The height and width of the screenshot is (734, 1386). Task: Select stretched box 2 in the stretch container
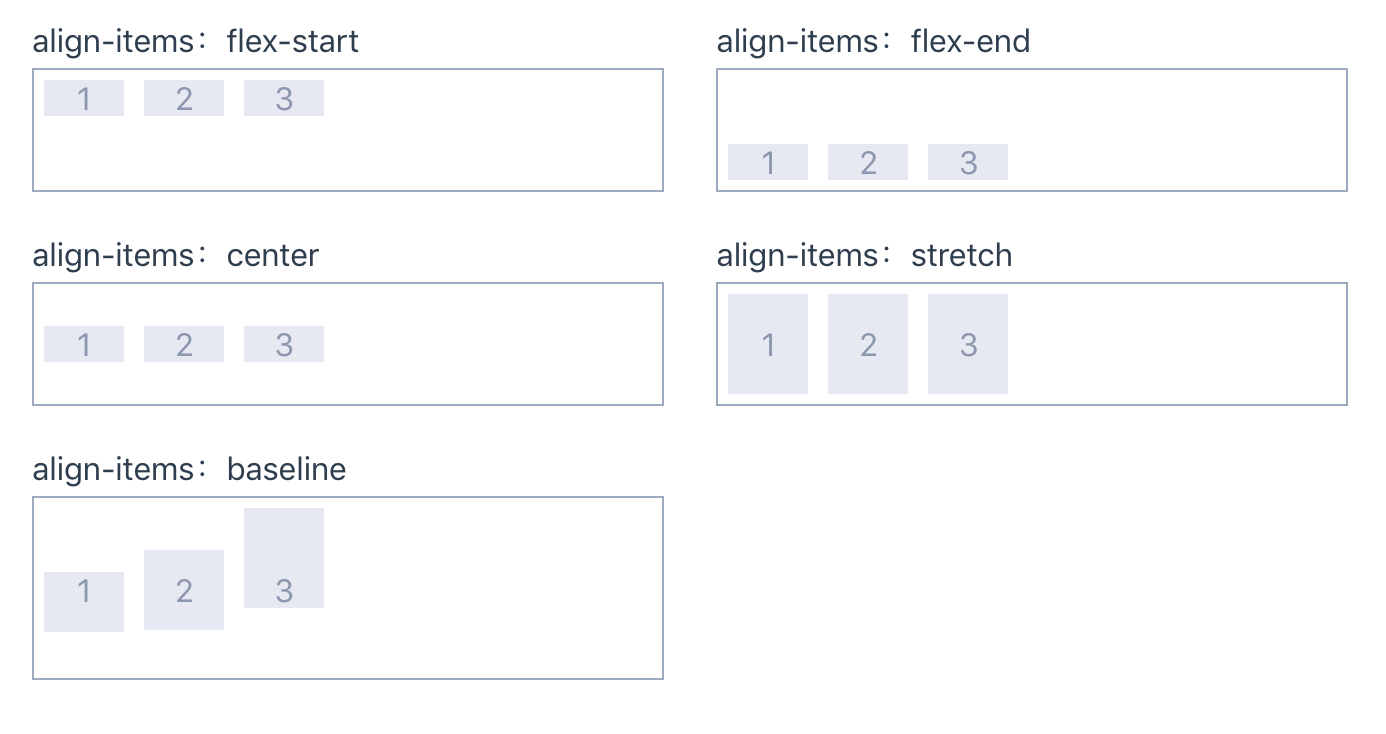pos(868,344)
